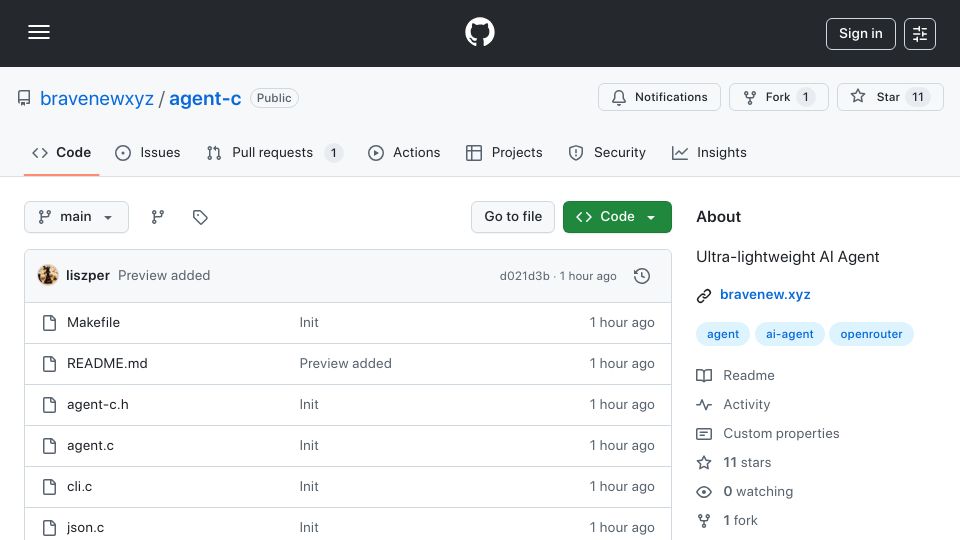Open the Pull requests tab
The width and height of the screenshot is (960, 540).
point(274,152)
